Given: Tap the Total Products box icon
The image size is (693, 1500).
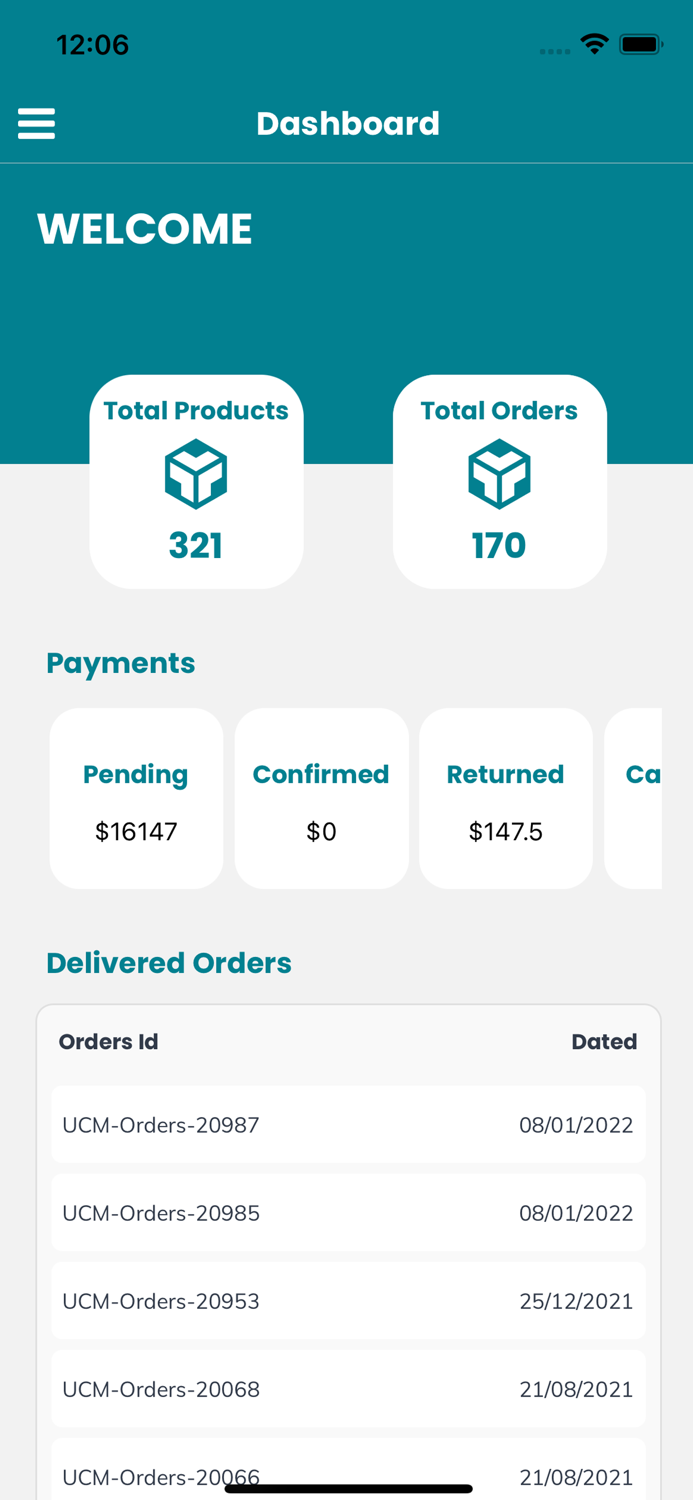Looking at the screenshot, I should [196, 474].
